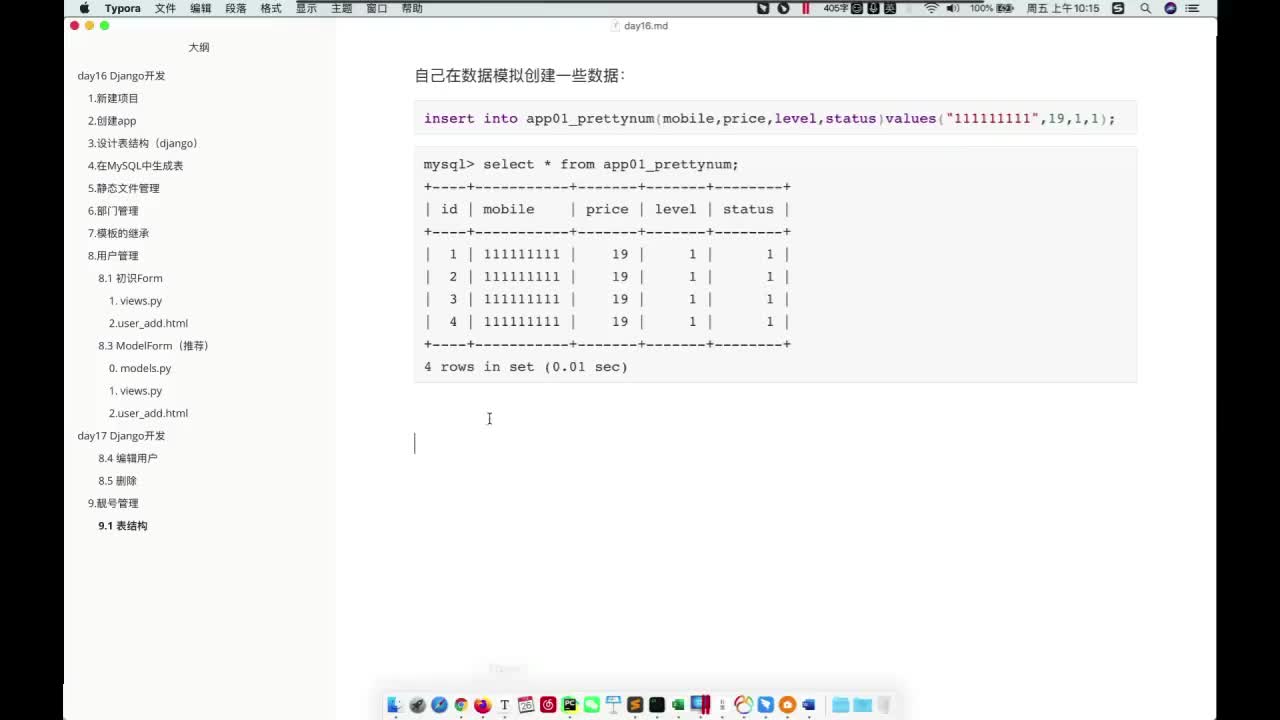Jump to day16 Django开发 in outline
The image size is (1280, 720).
121,76
